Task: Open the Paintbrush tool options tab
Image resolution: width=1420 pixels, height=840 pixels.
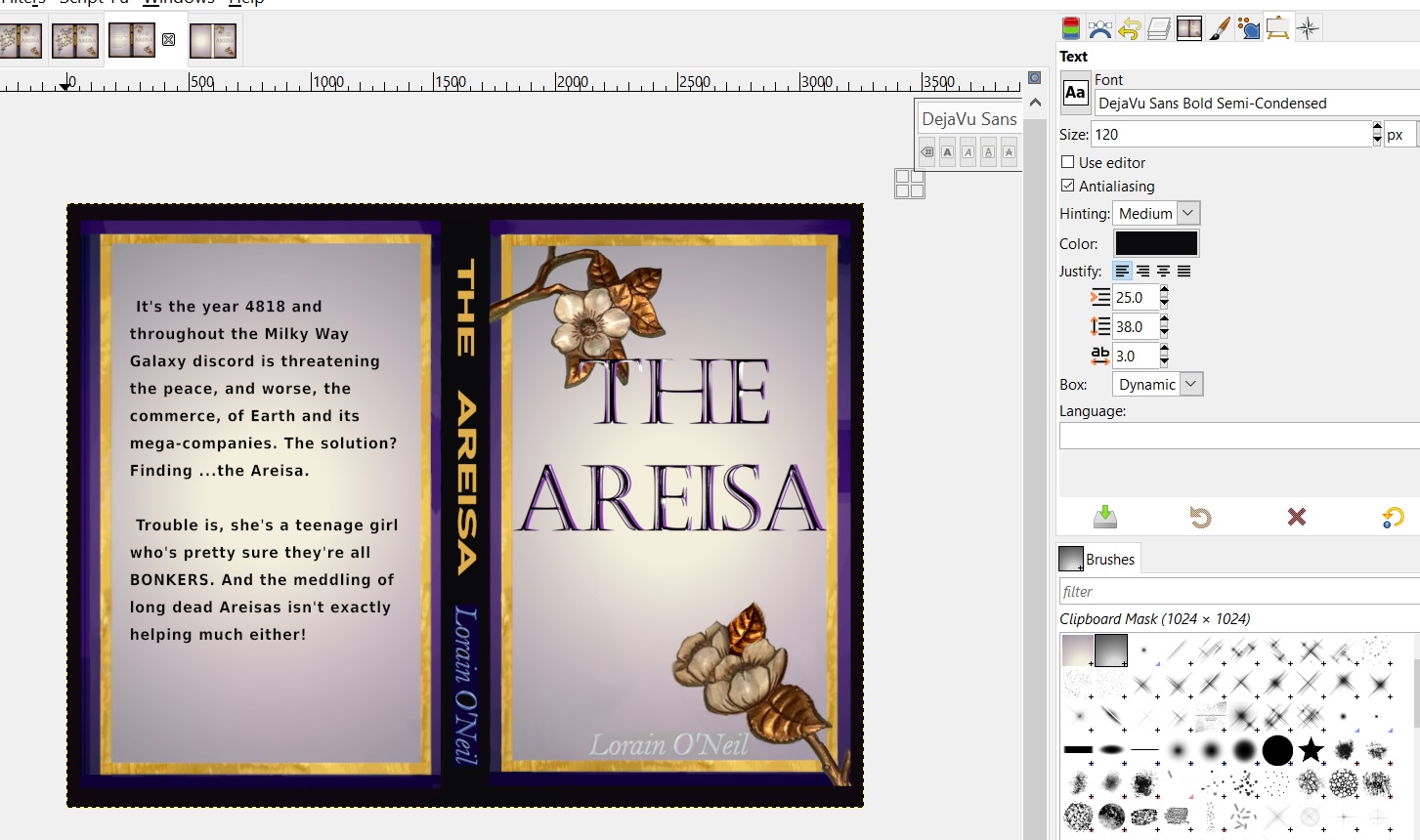Action: pos(1219,28)
